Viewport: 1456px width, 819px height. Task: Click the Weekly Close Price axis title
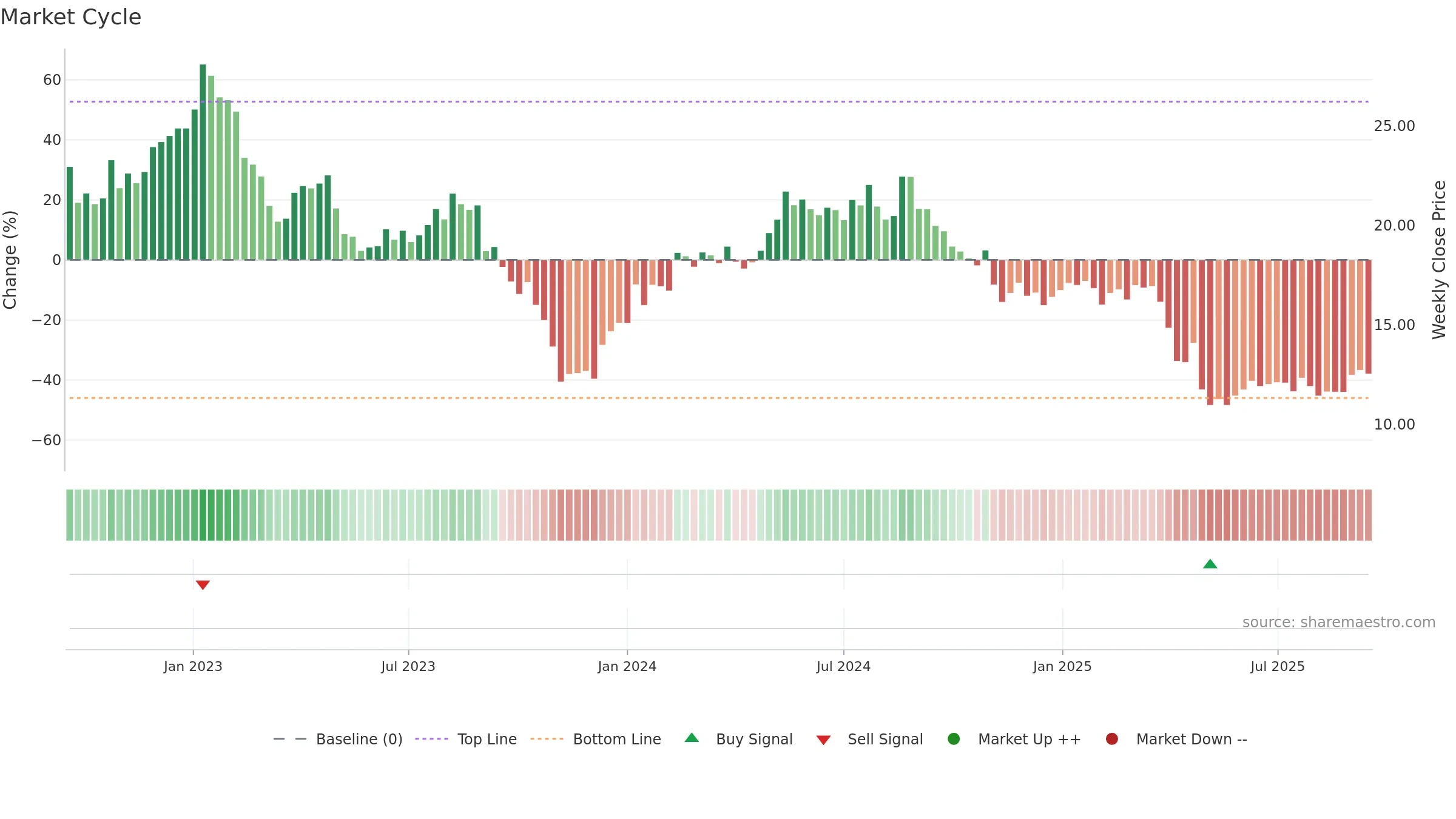[x=1439, y=260]
